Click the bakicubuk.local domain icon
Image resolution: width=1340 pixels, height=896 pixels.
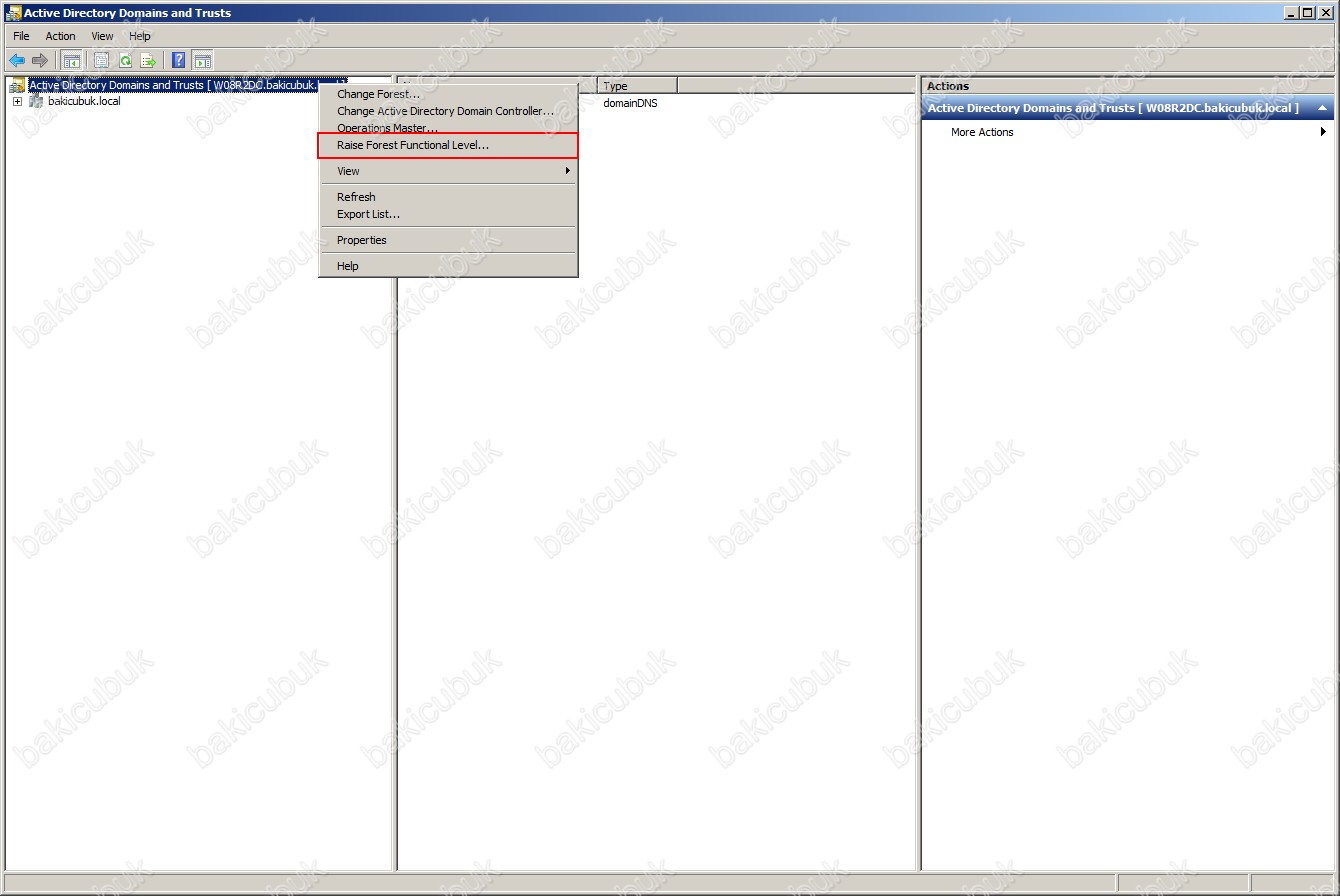36,101
